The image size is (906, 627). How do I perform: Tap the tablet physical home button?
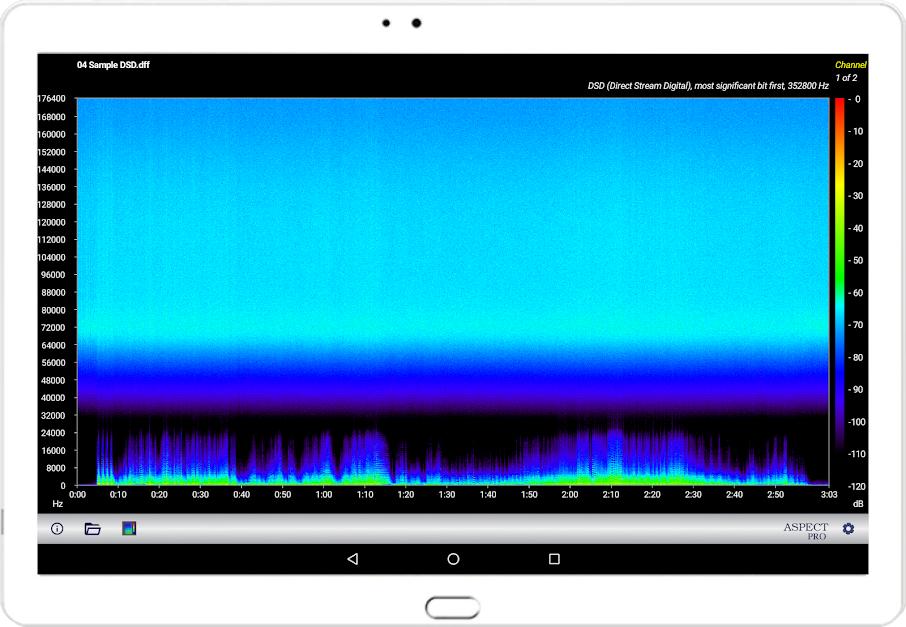point(452,608)
